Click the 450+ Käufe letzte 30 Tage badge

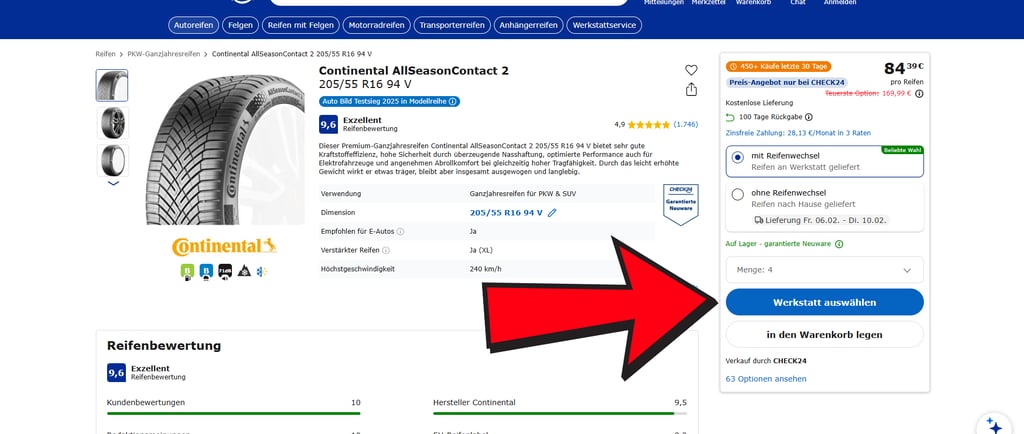click(778, 67)
